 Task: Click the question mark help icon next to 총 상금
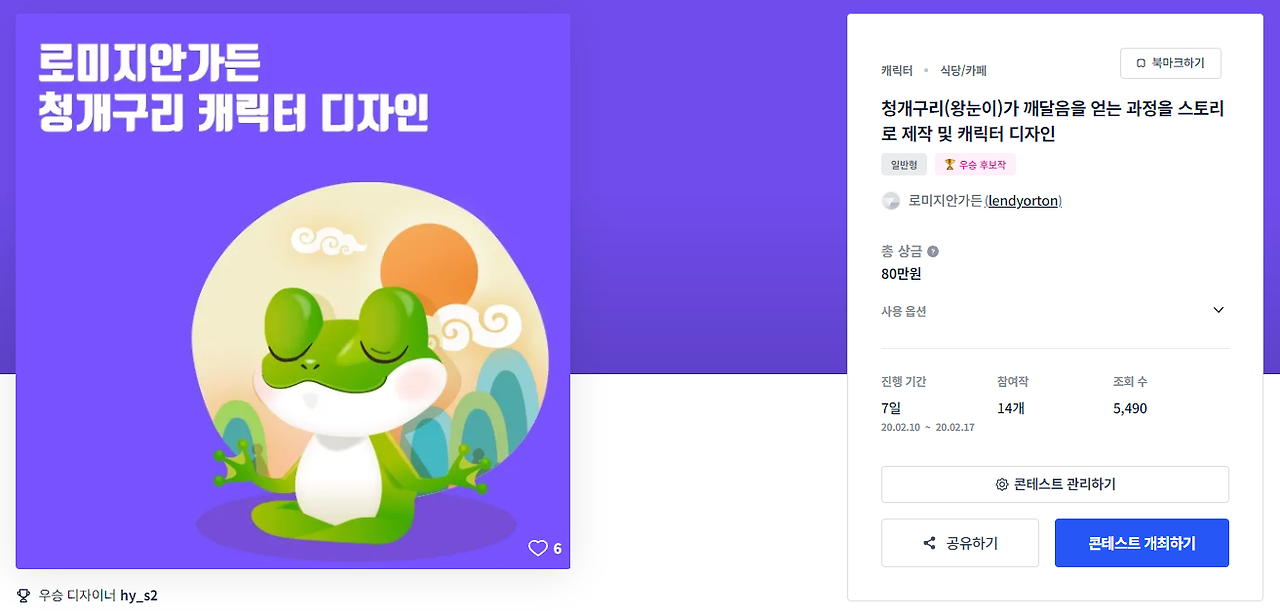(x=933, y=251)
